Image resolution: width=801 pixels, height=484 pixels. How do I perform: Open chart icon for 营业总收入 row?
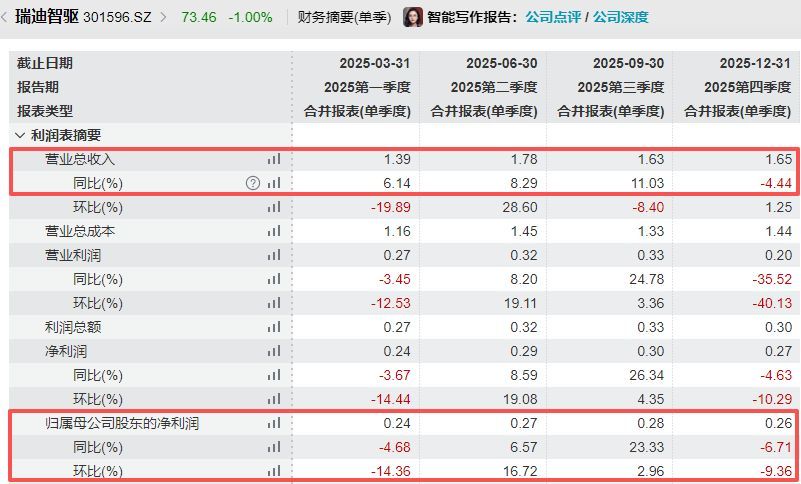pos(274,159)
